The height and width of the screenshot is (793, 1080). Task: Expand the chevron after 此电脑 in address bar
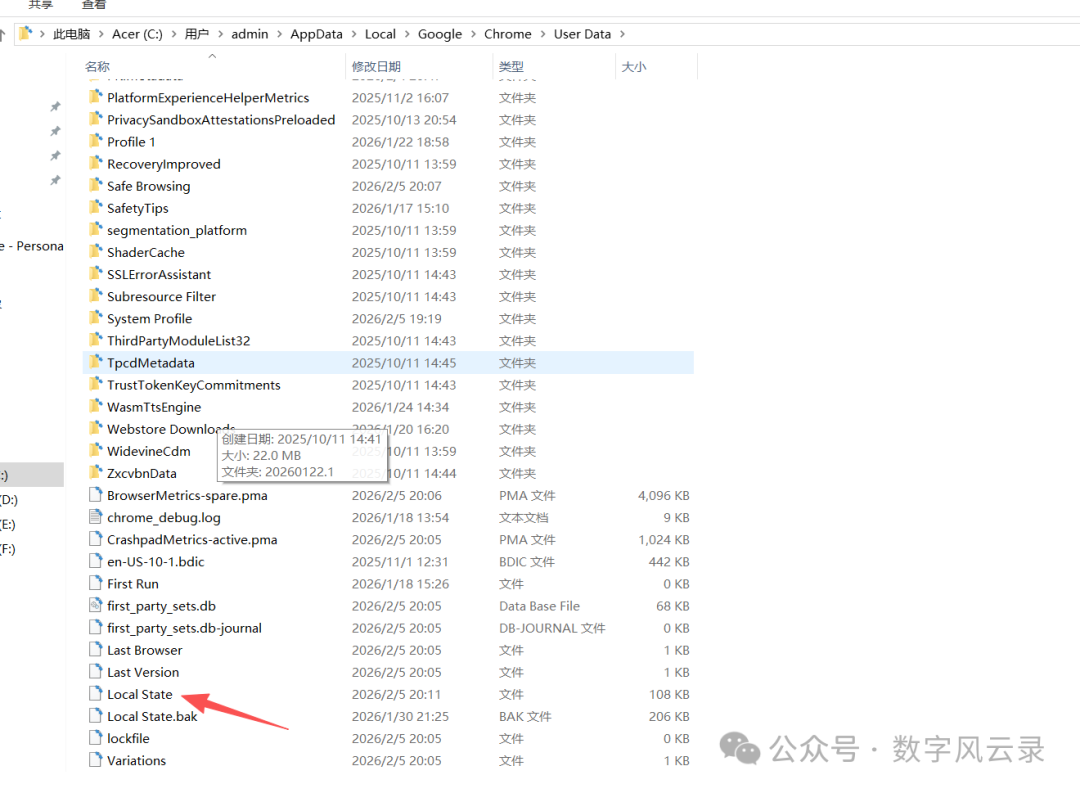coord(101,34)
